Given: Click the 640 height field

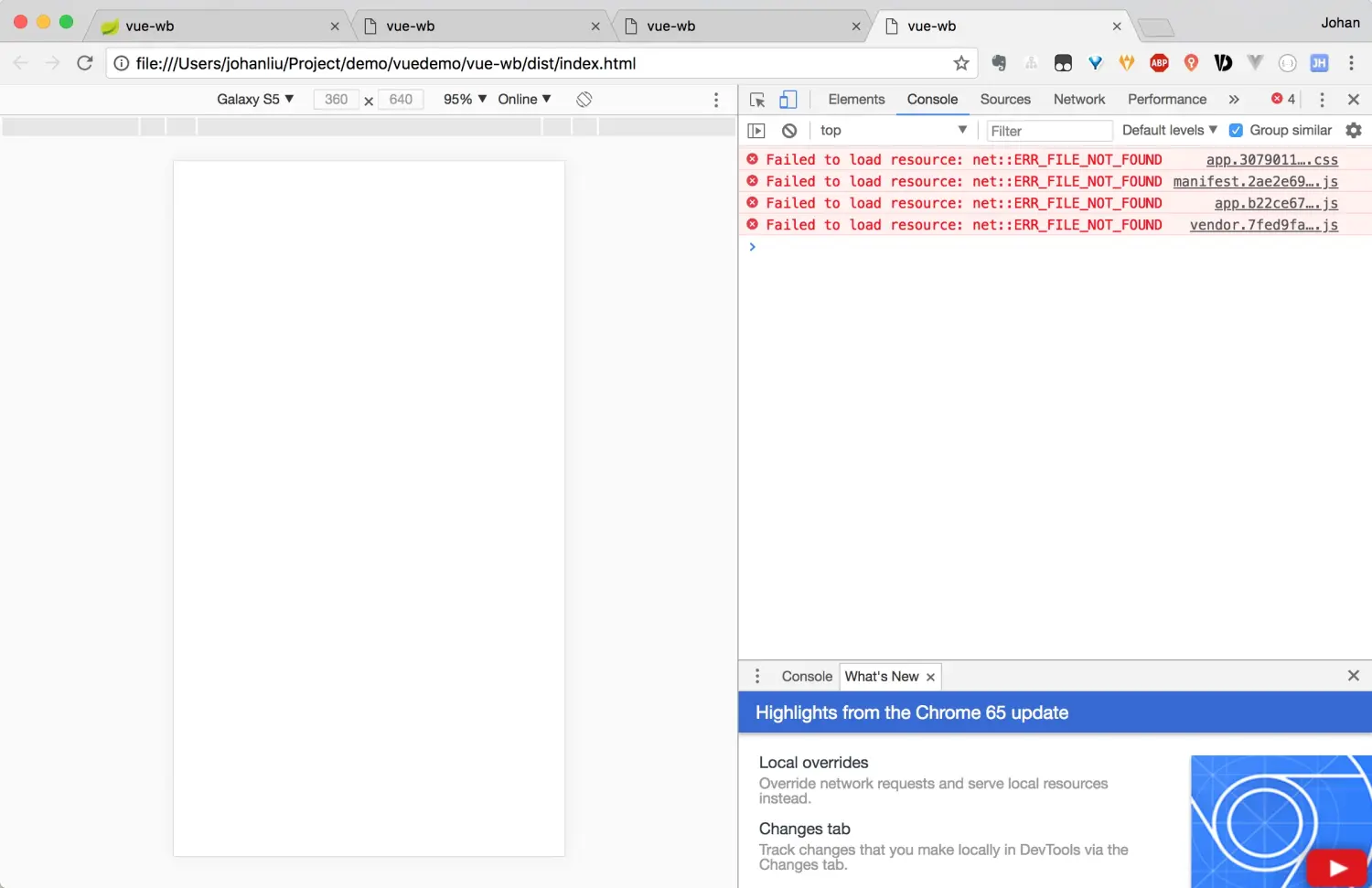Looking at the screenshot, I should coord(401,99).
